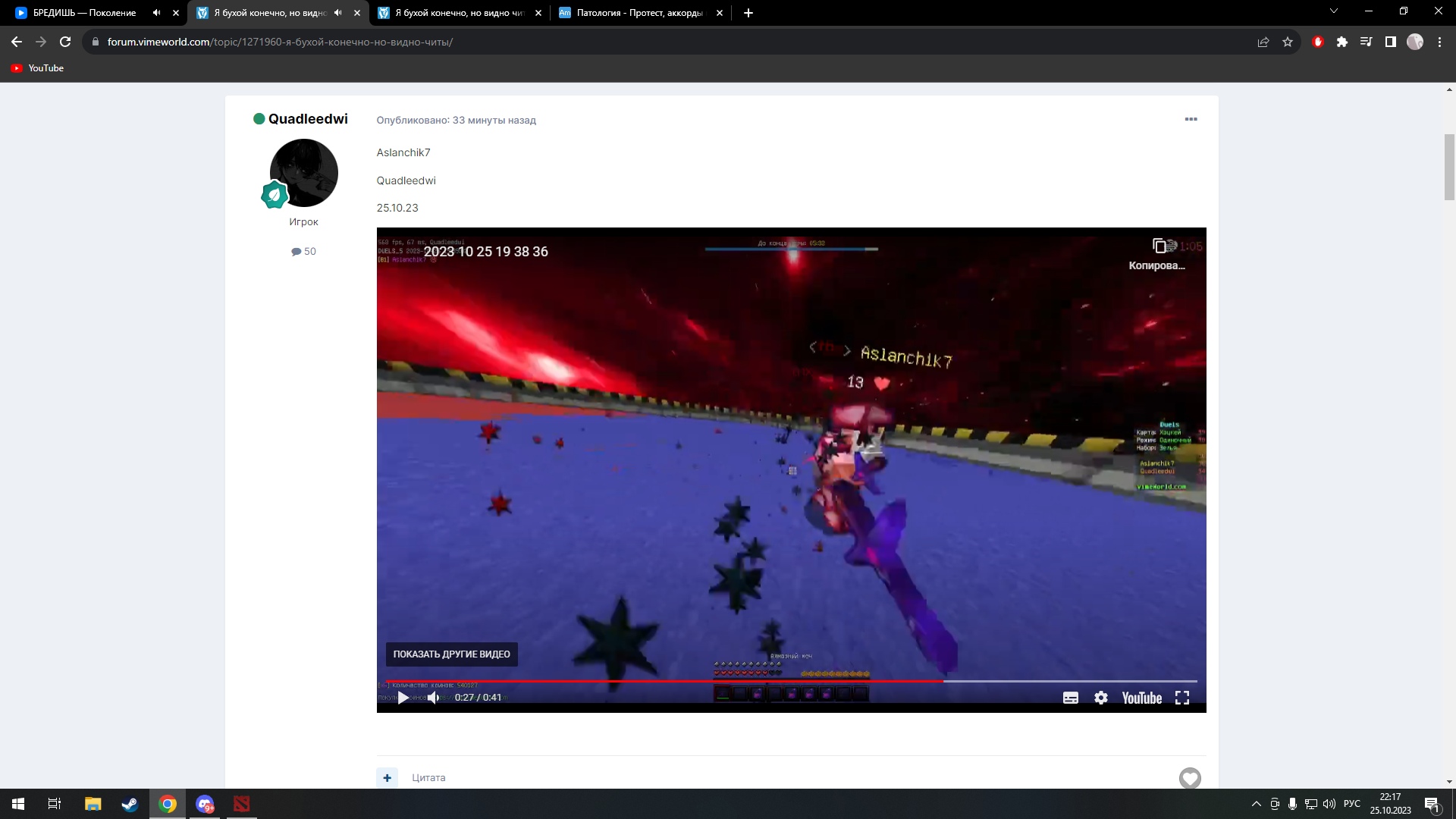
Task: Click the "+" multi-quote icon under the post
Action: (x=388, y=777)
